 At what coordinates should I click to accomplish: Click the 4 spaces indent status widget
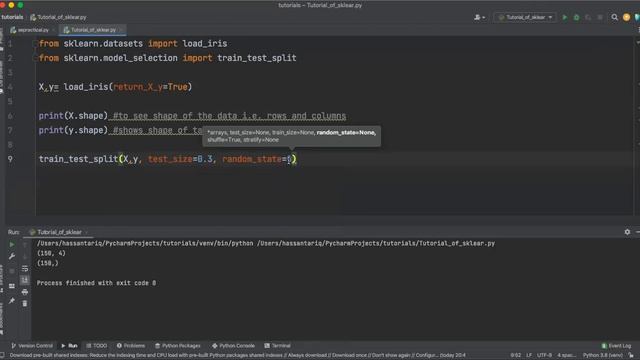click(x=567, y=356)
